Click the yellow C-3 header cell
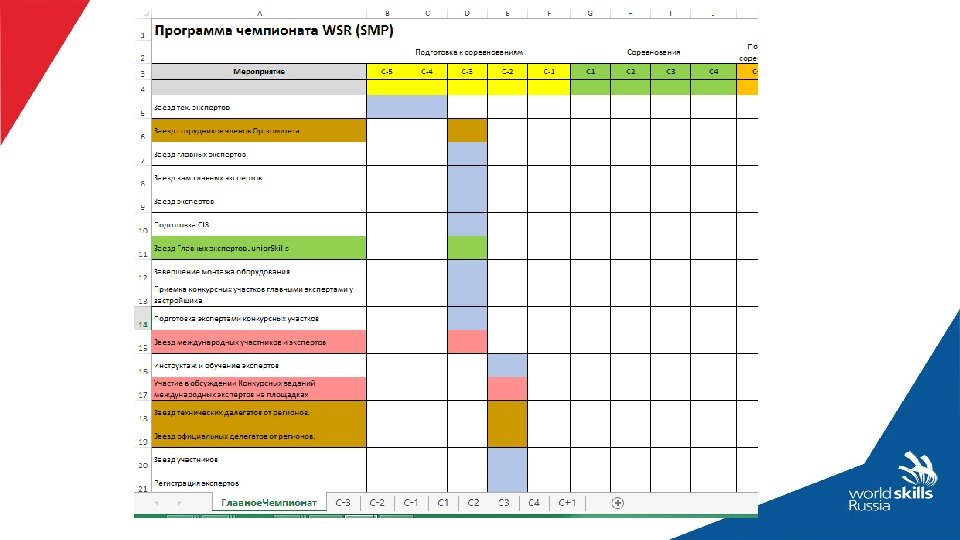960x540 pixels. point(467,72)
